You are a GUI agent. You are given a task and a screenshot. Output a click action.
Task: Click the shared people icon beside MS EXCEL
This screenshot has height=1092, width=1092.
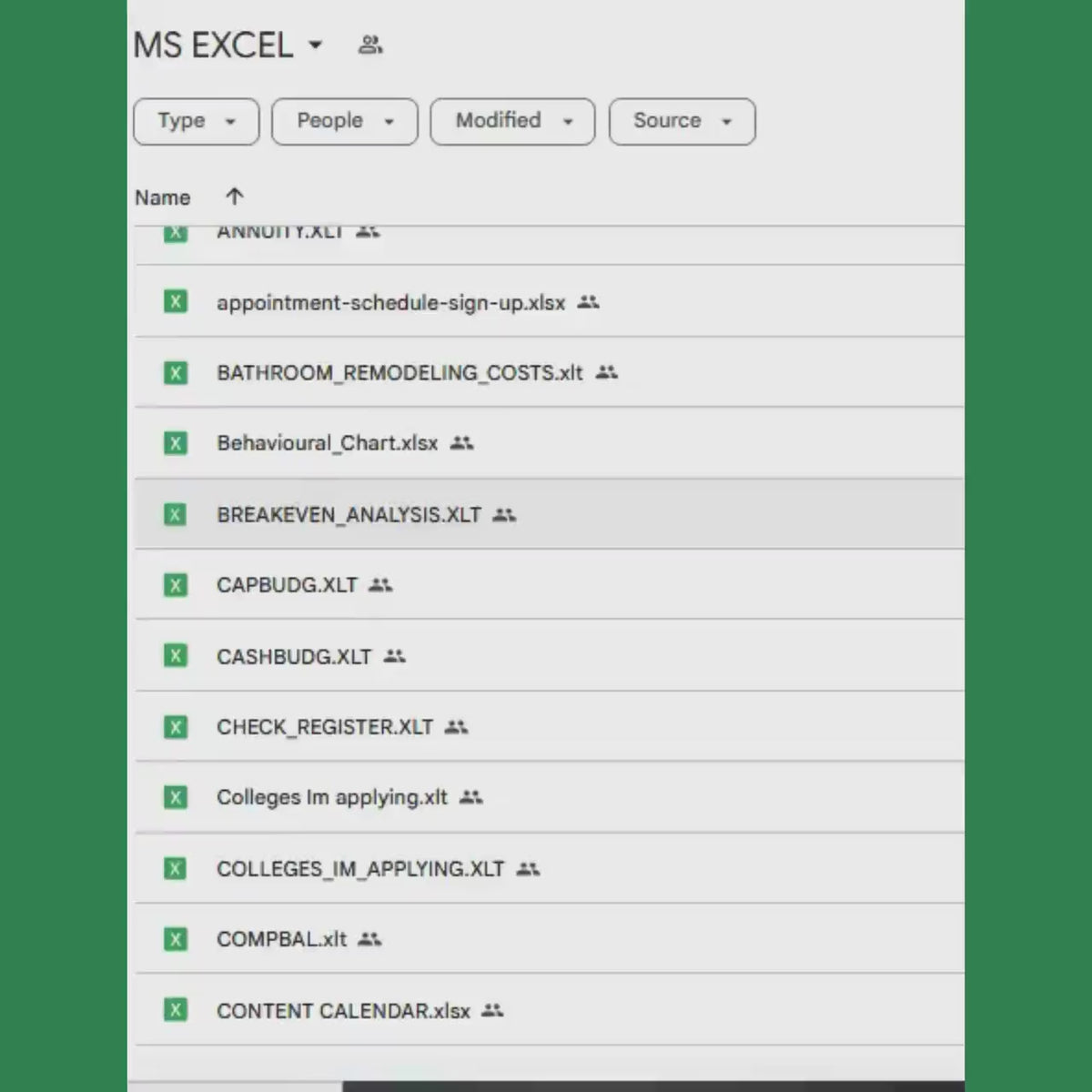click(x=370, y=45)
